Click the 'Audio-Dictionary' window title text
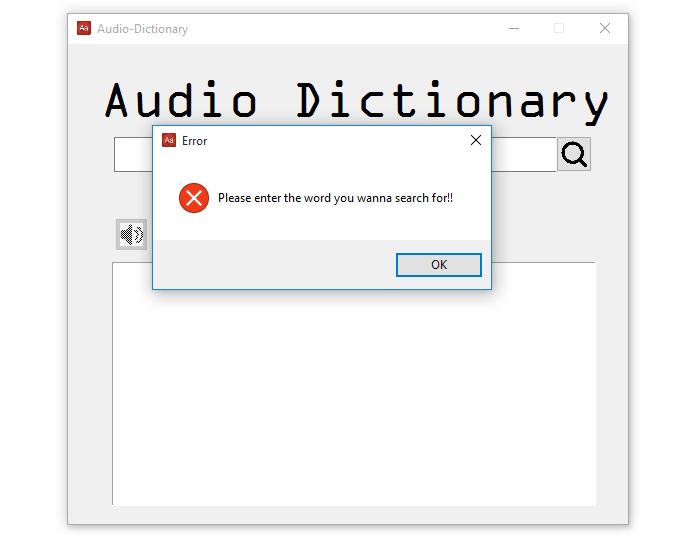Viewport: 693px width, 539px height. [x=142, y=29]
